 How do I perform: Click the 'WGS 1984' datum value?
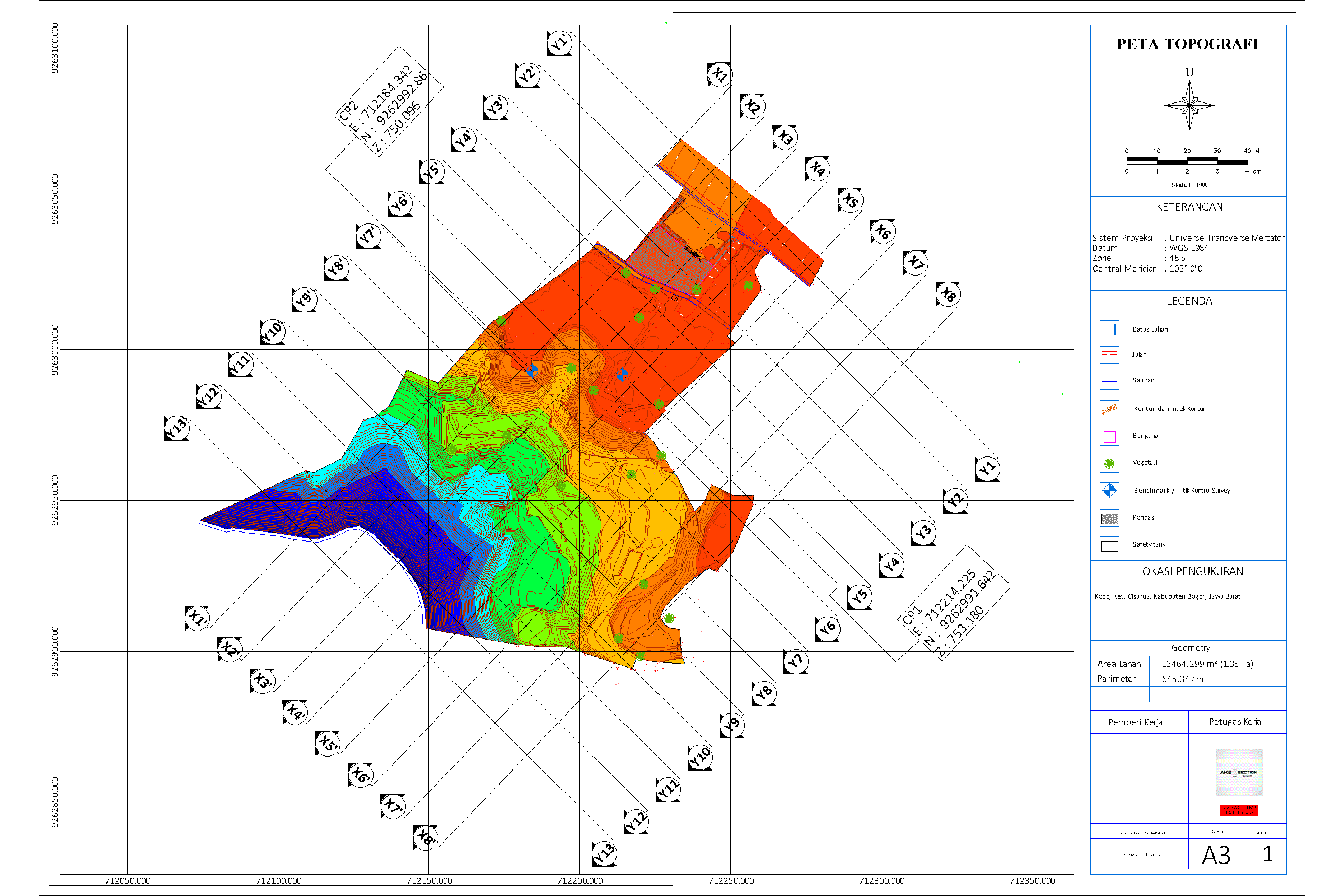coord(1188,248)
